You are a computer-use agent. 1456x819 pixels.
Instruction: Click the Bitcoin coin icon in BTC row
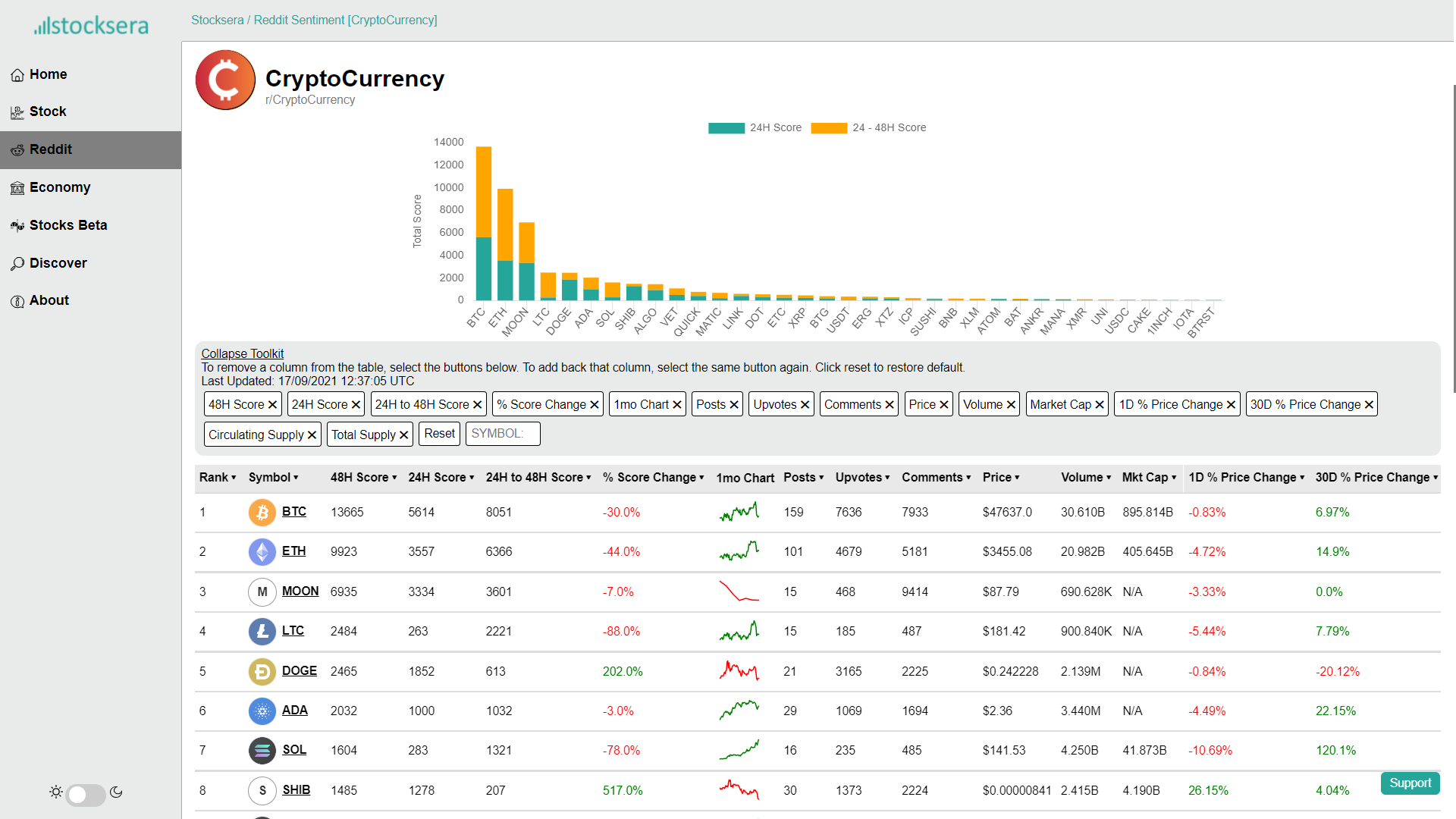coord(262,513)
